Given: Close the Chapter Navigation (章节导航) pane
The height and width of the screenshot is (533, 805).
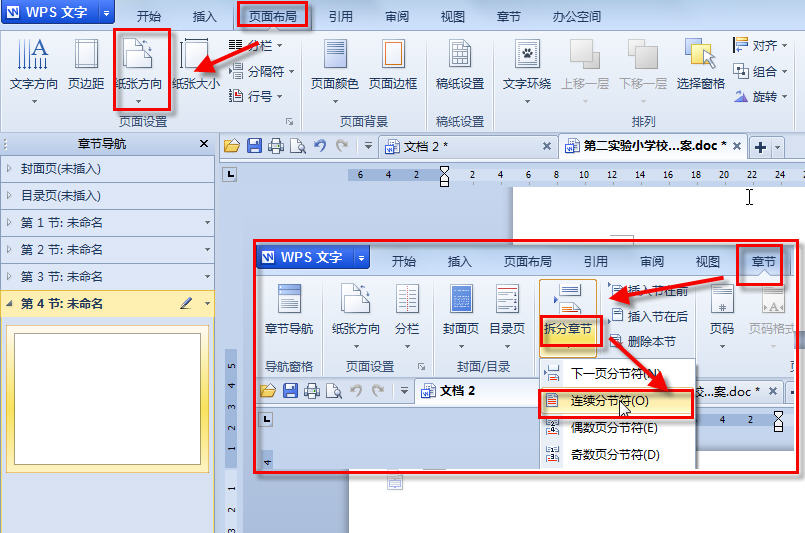Looking at the screenshot, I should 204,144.
